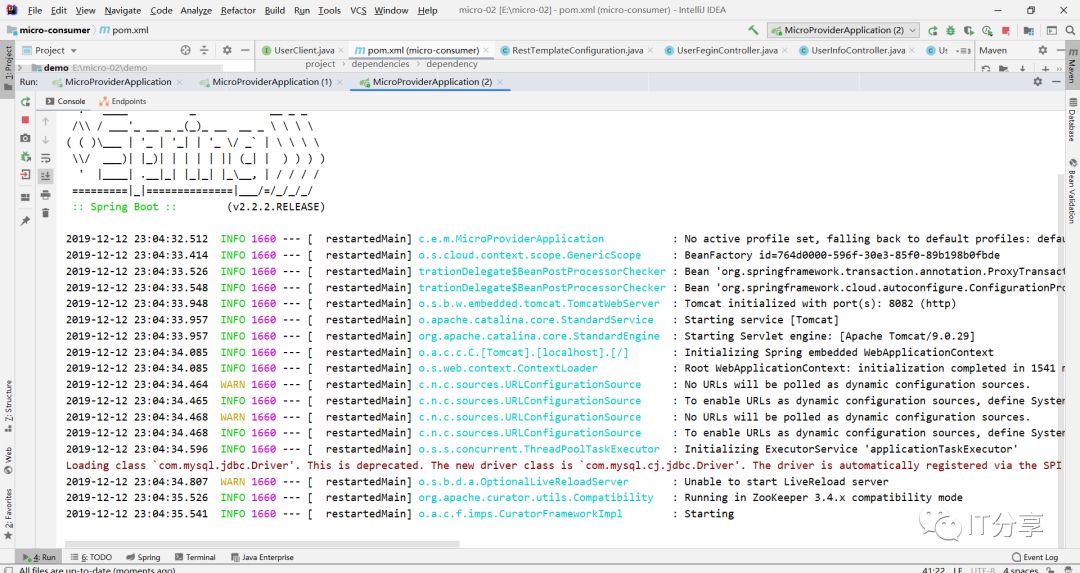Start debugging with the top toolbar bug icon

(x=951, y=30)
